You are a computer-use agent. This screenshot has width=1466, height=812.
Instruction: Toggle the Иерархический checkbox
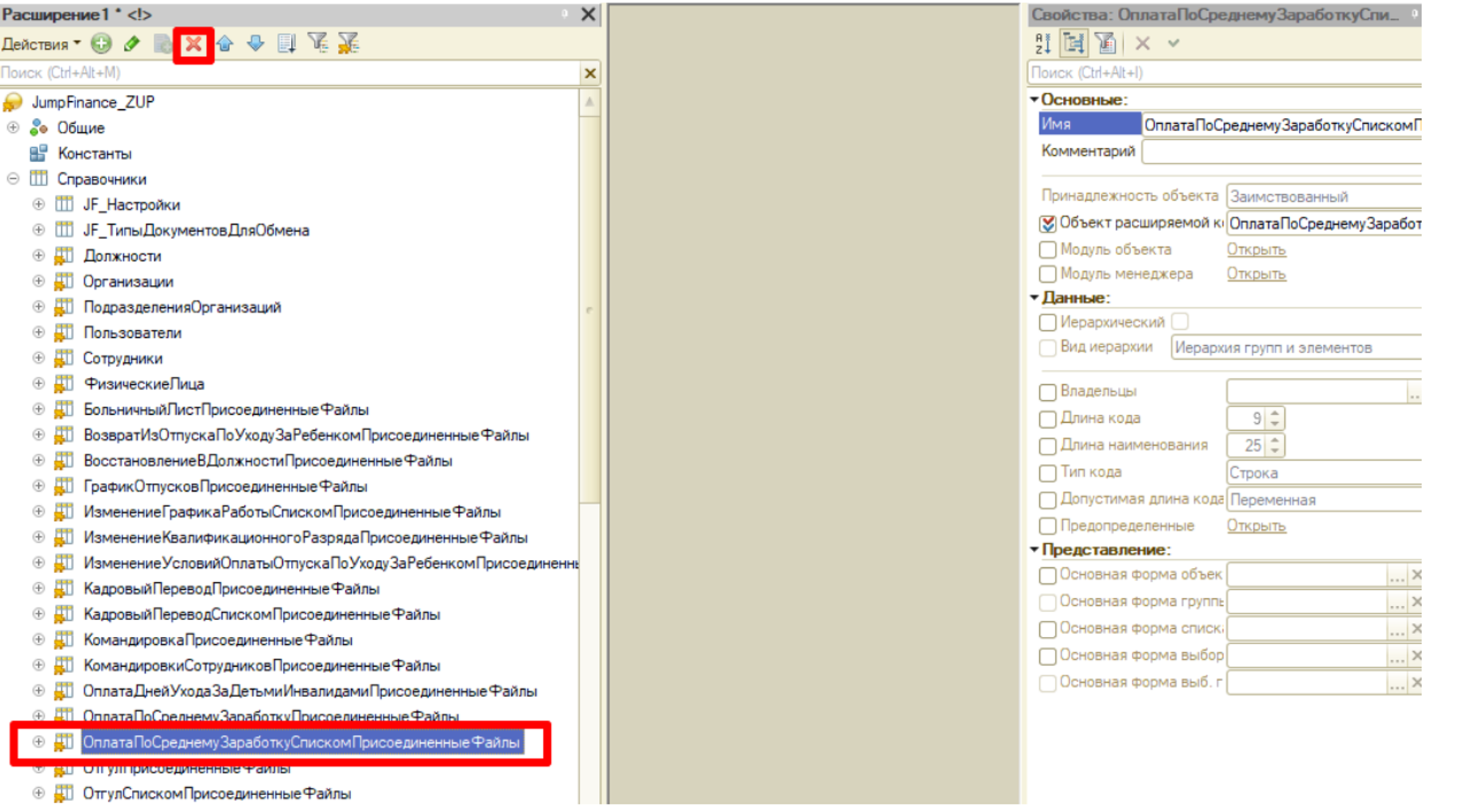coord(1047,322)
